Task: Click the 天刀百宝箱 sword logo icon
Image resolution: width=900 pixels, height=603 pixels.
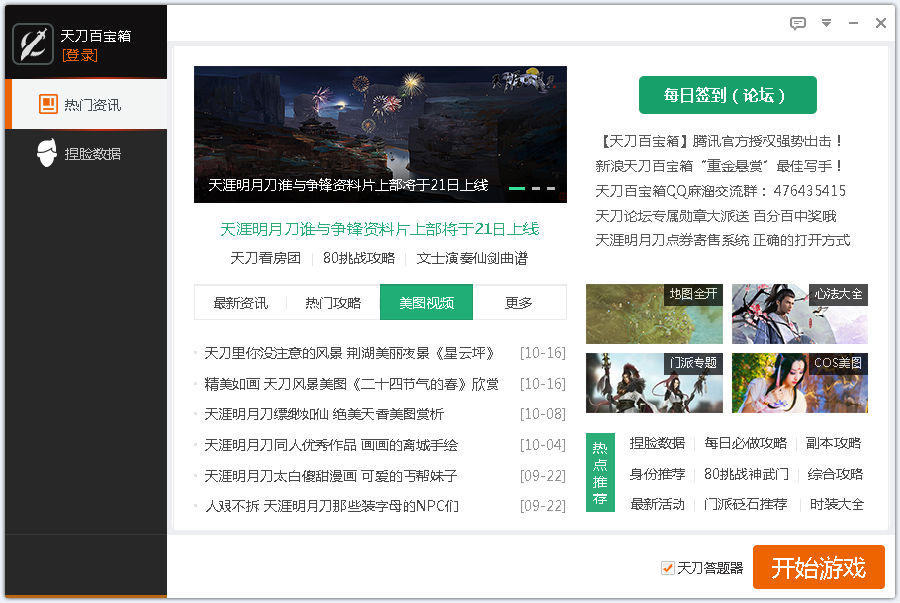Action: (33, 44)
